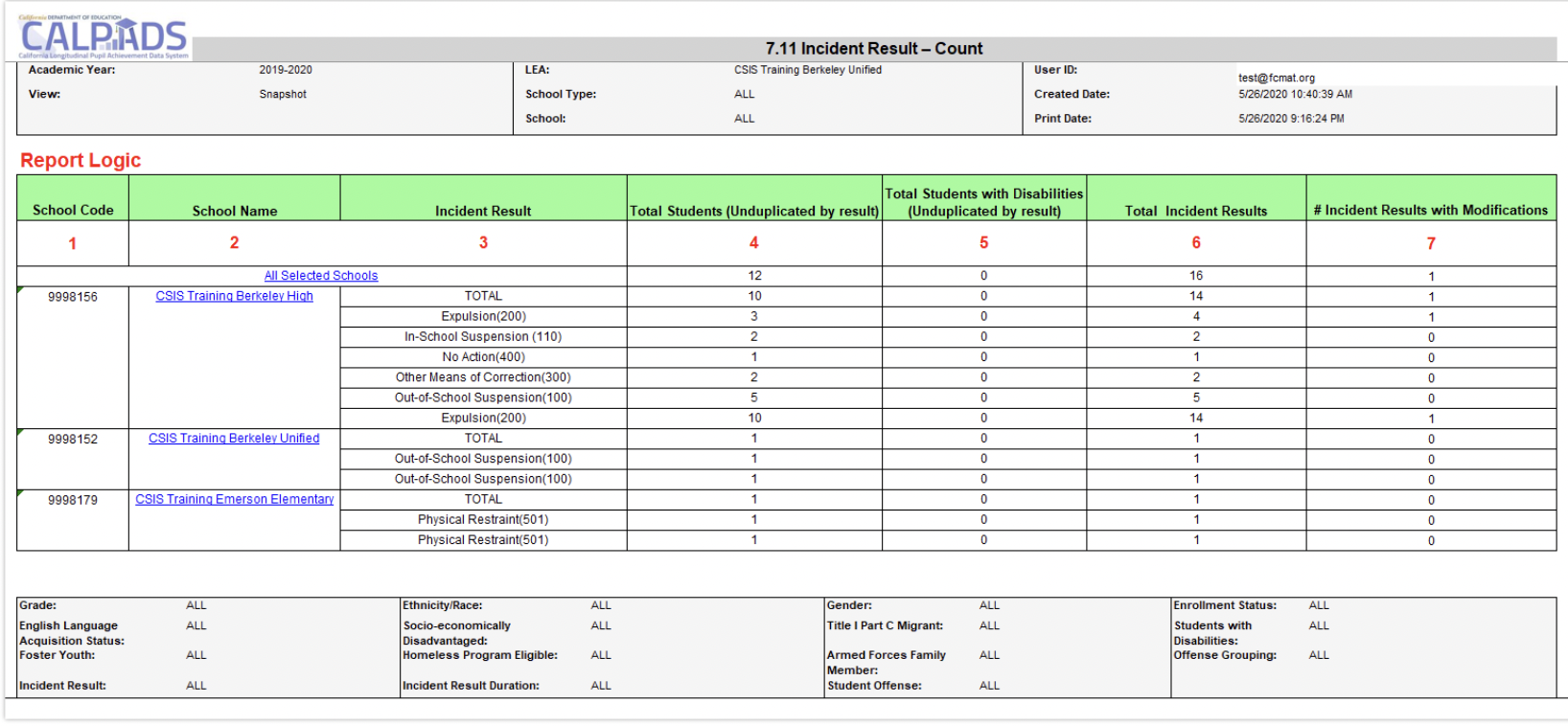
Task: Click LEA value CSIS Training Berkeley Unified
Action: click(808, 70)
